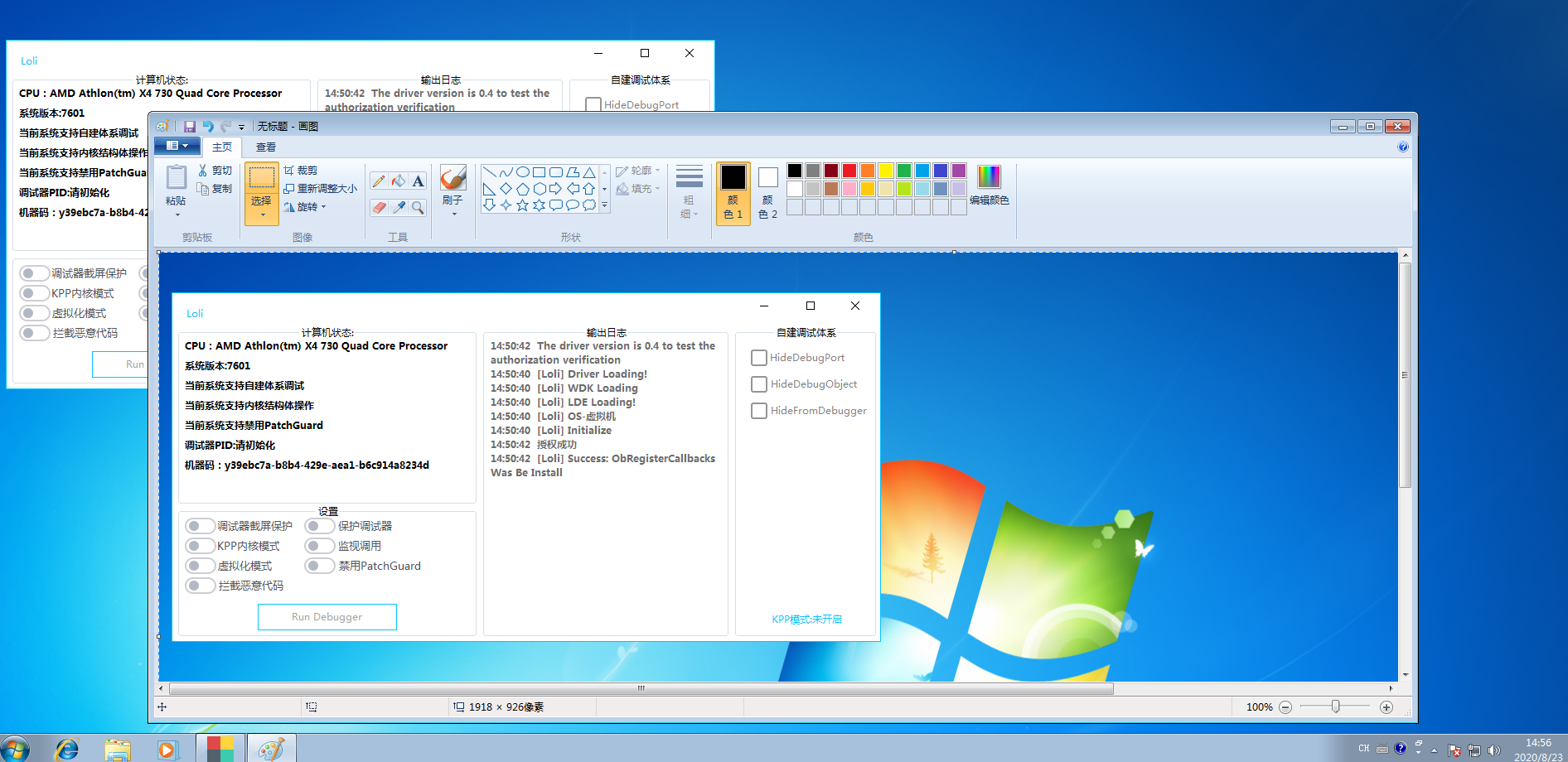Select the Eraser tool
The image size is (1568, 762).
point(379,207)
